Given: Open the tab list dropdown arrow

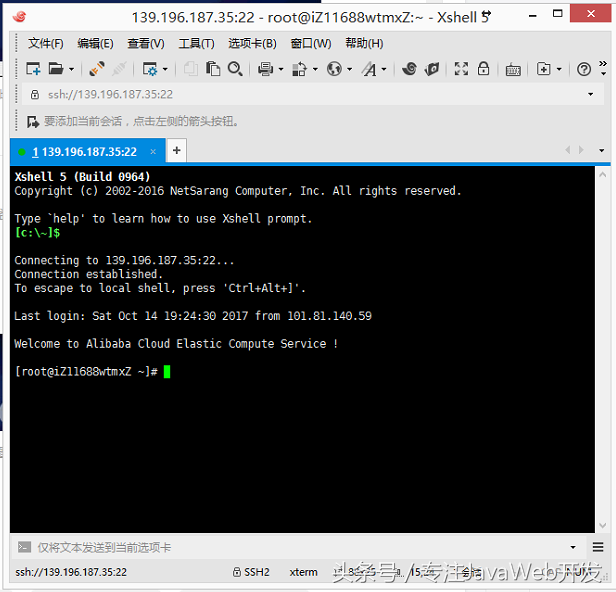Looking at the screenshot, I should point(601,150).
